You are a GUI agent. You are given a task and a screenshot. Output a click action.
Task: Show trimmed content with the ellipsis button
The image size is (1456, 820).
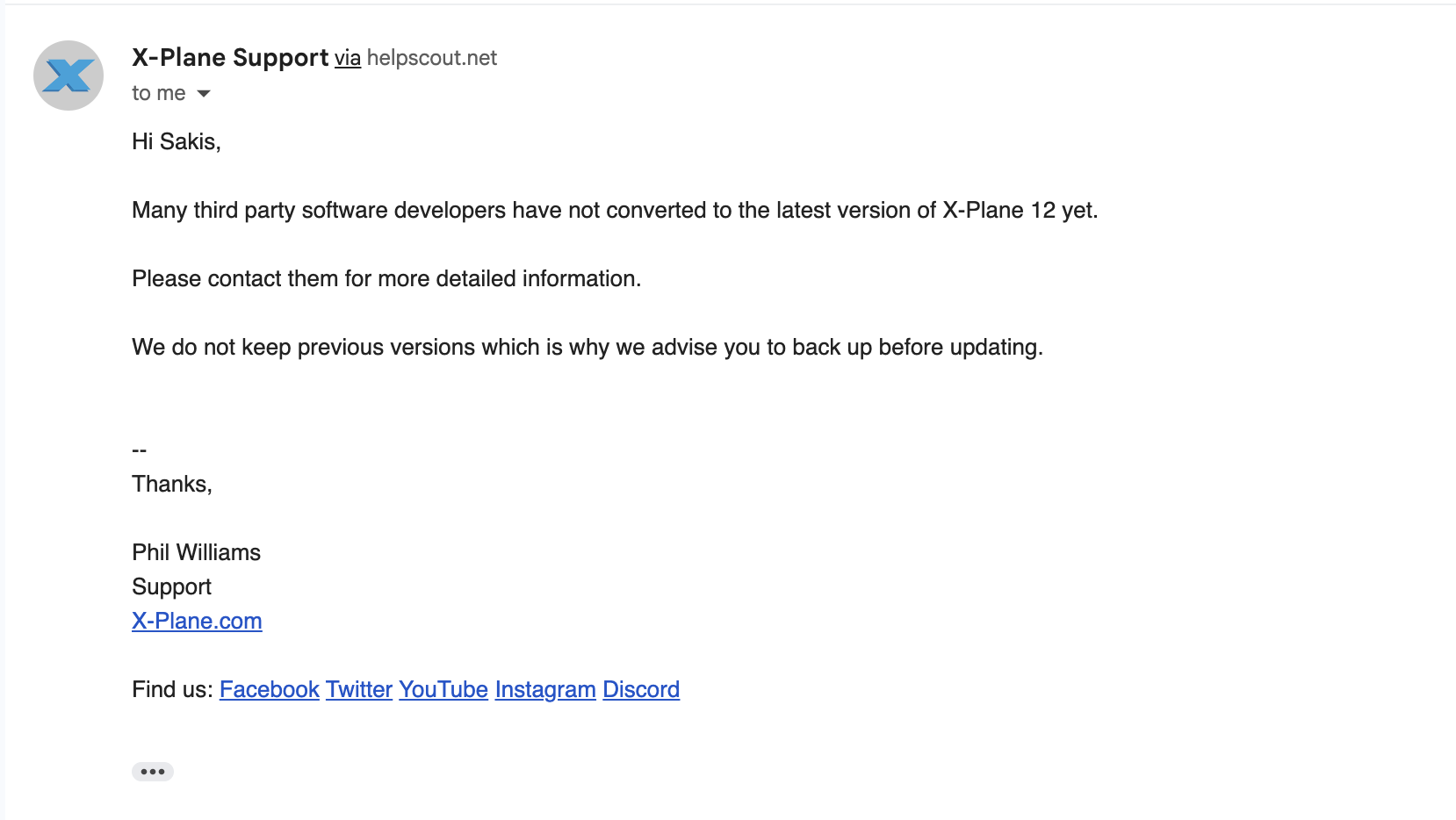(x=153, y=772)
